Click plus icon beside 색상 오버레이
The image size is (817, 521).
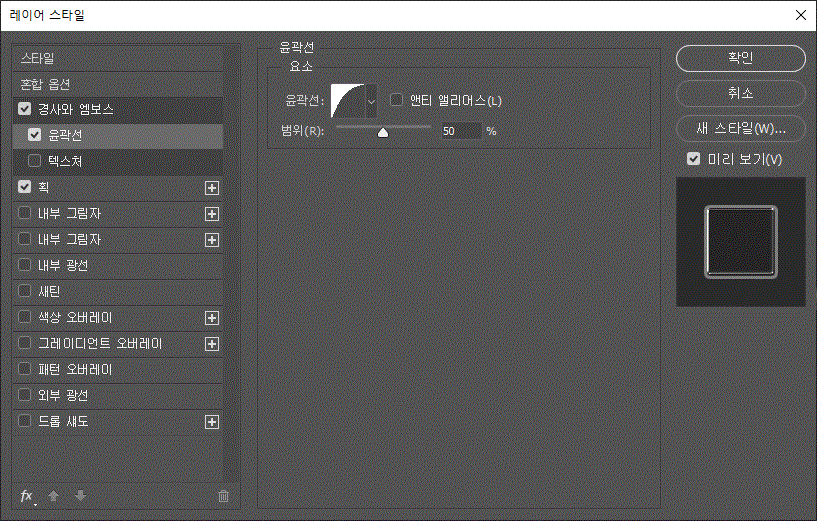pyautogui.click(x=212, y=318)
